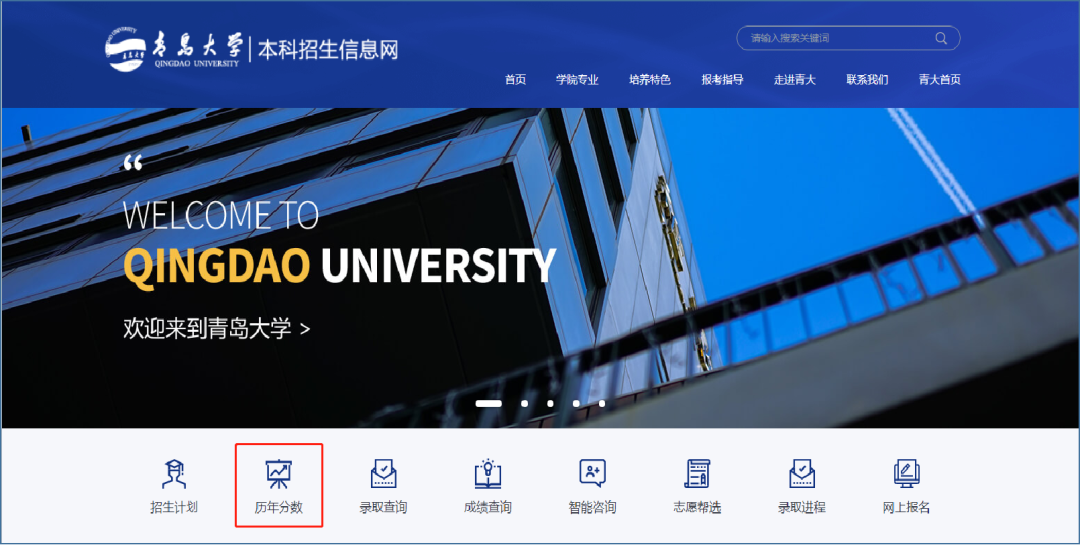Open the 培养特色 menu item

tap(649, 80)
